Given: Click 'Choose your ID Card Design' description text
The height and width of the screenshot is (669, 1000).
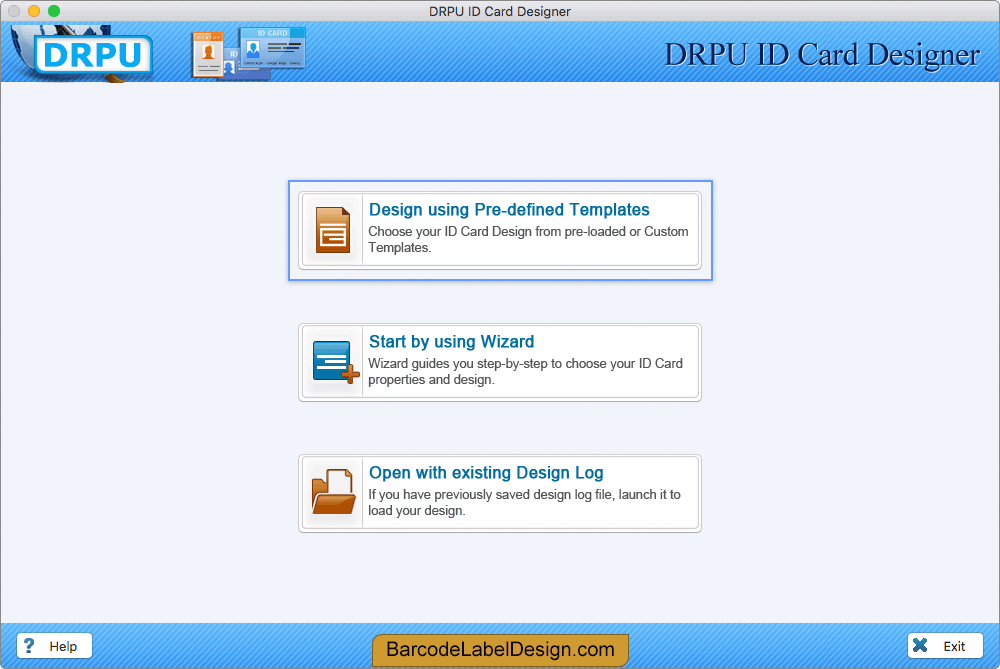Looking at the screenshot, I should tap(528, 239).
